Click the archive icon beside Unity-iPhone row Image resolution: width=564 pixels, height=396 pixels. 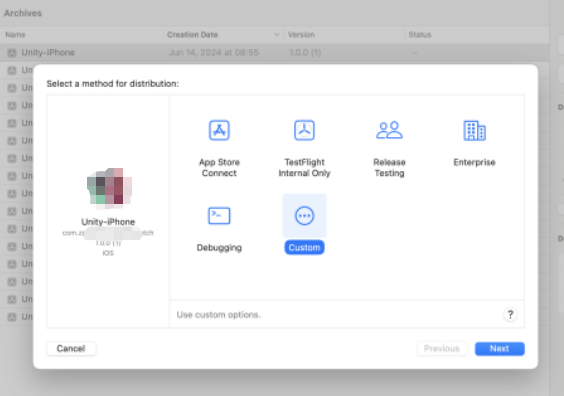tap(12, 53)
